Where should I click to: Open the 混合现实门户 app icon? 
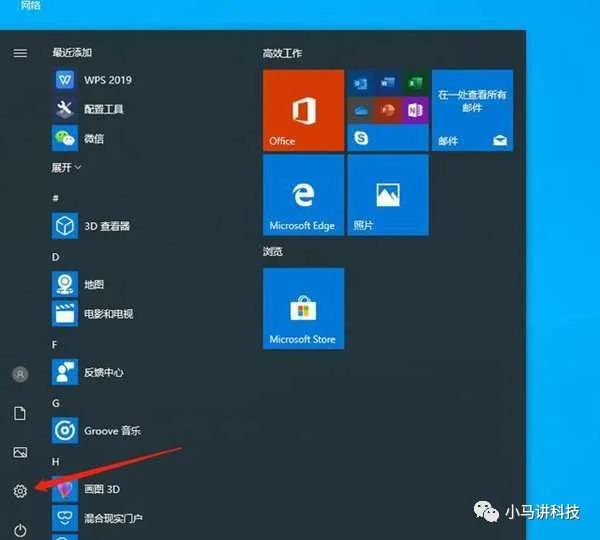click(x=65, y=518)
